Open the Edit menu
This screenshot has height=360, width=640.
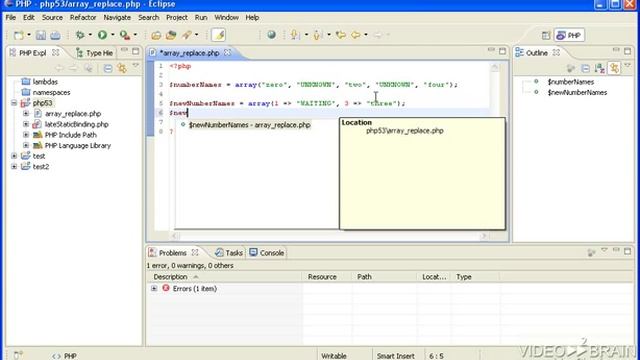click(x=29, y=18)
